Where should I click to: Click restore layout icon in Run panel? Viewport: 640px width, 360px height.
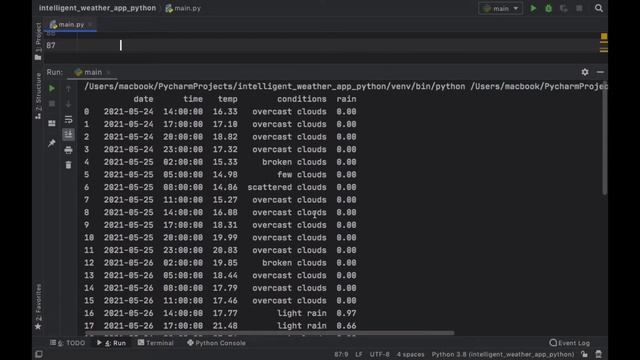52,123
